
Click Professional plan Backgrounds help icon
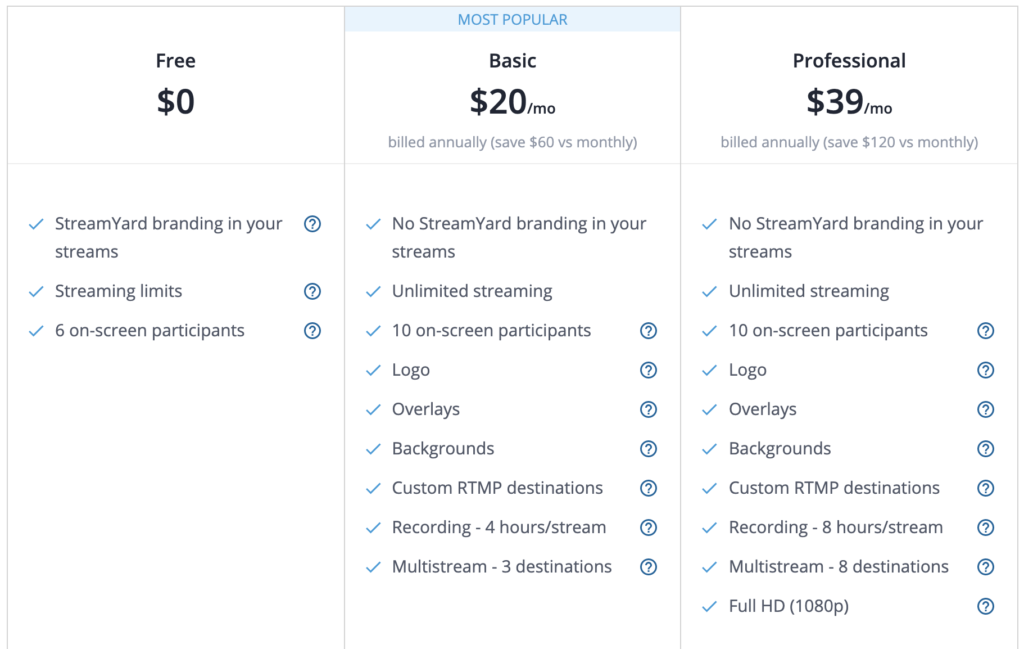point(985,449)
